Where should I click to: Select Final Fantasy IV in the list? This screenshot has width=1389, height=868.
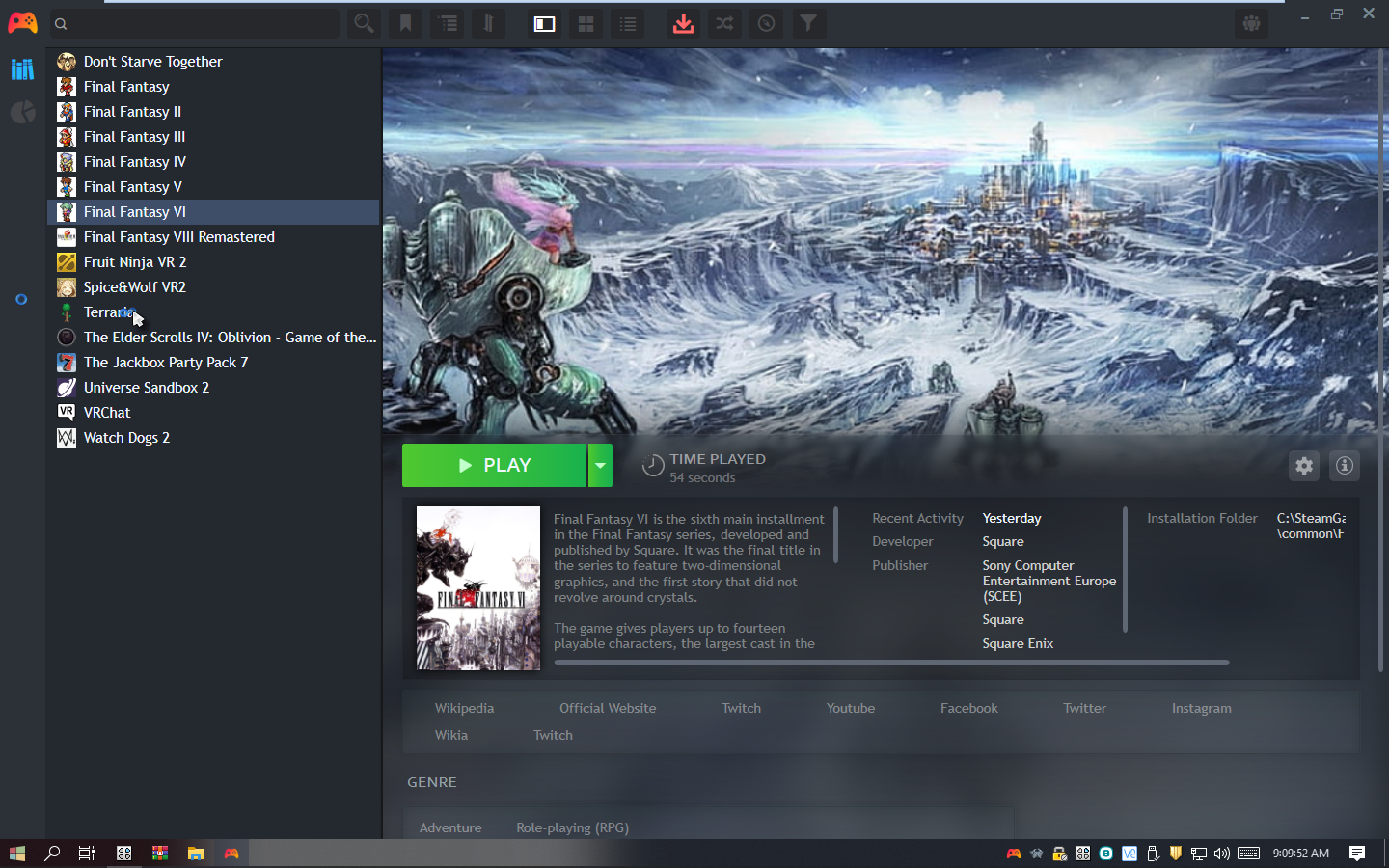(x=213, y=162)
